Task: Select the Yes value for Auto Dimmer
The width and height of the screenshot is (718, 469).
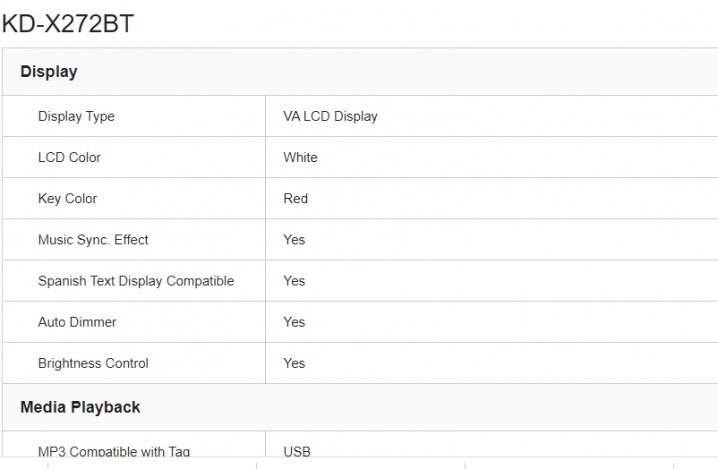Action: pyautogui.click(x=294, y=322)
